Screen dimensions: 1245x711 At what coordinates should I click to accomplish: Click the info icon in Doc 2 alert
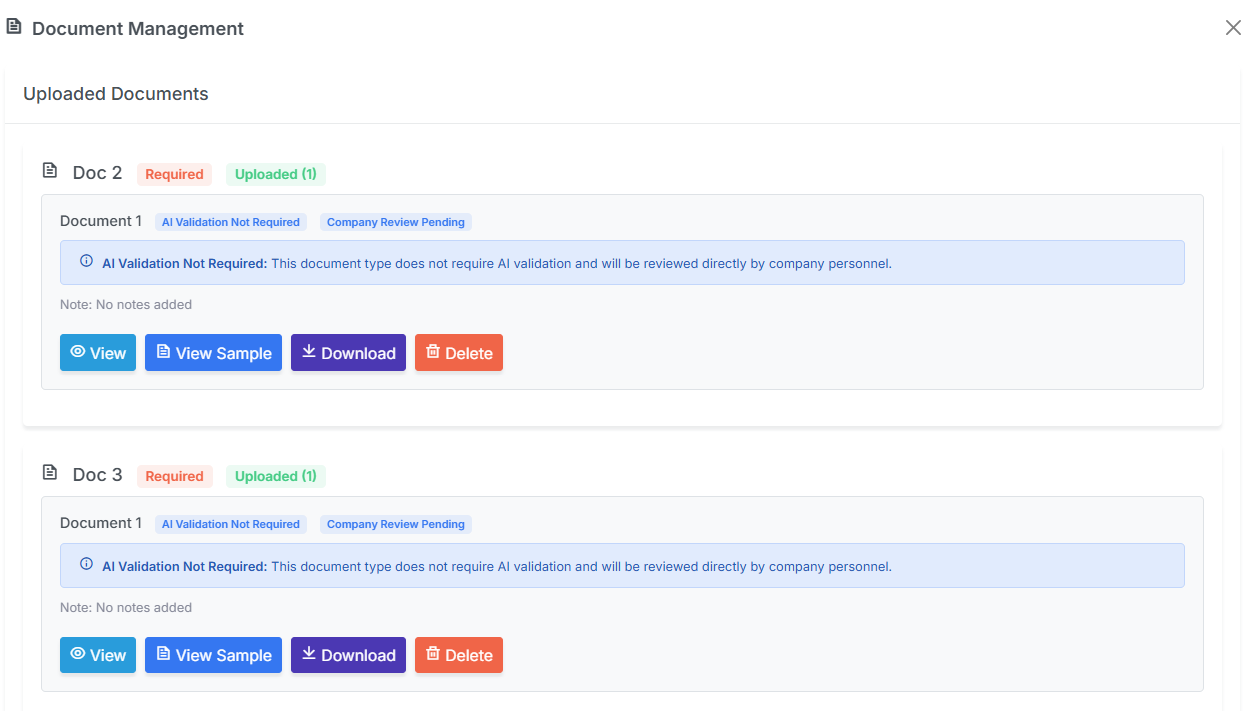86,262
